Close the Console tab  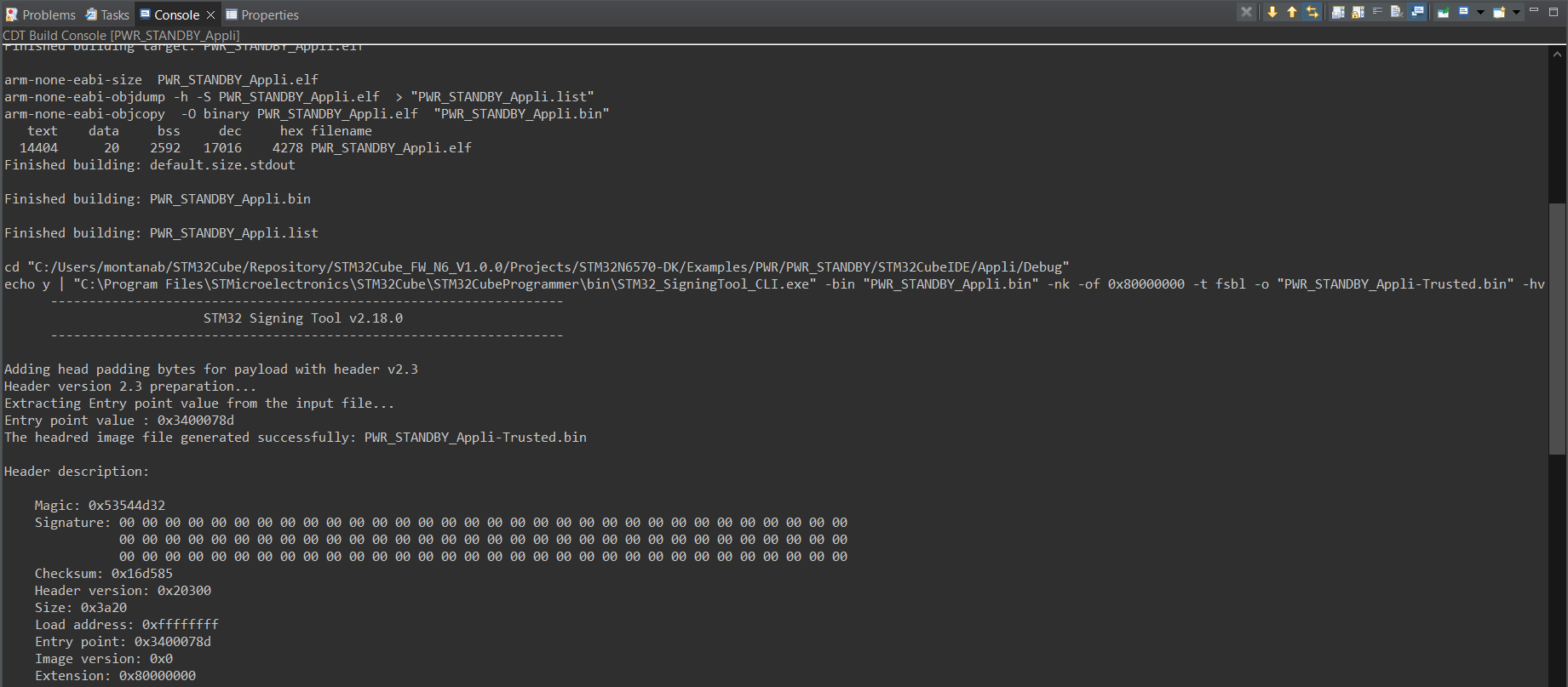[211, 14]
